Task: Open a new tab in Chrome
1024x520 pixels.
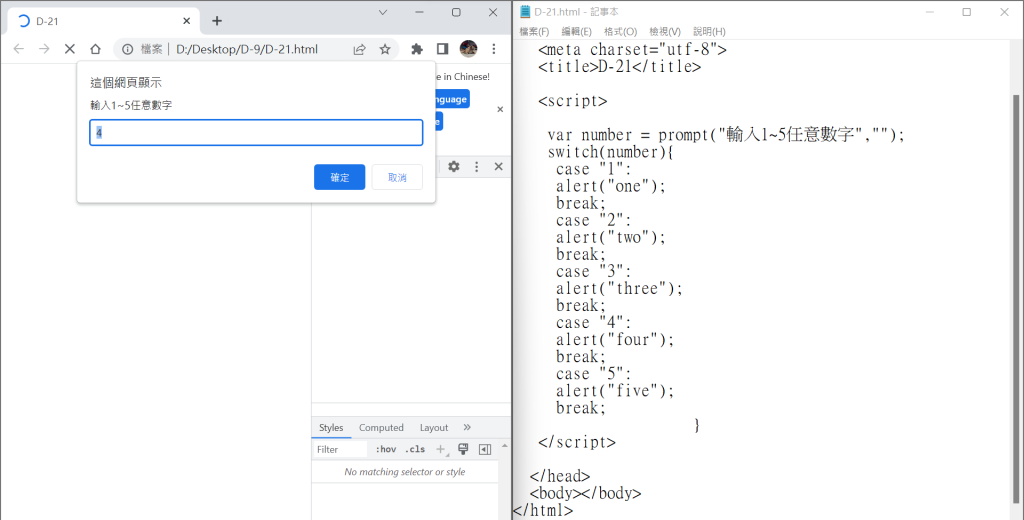Action: pyautogui.click(x=217, y=21)
